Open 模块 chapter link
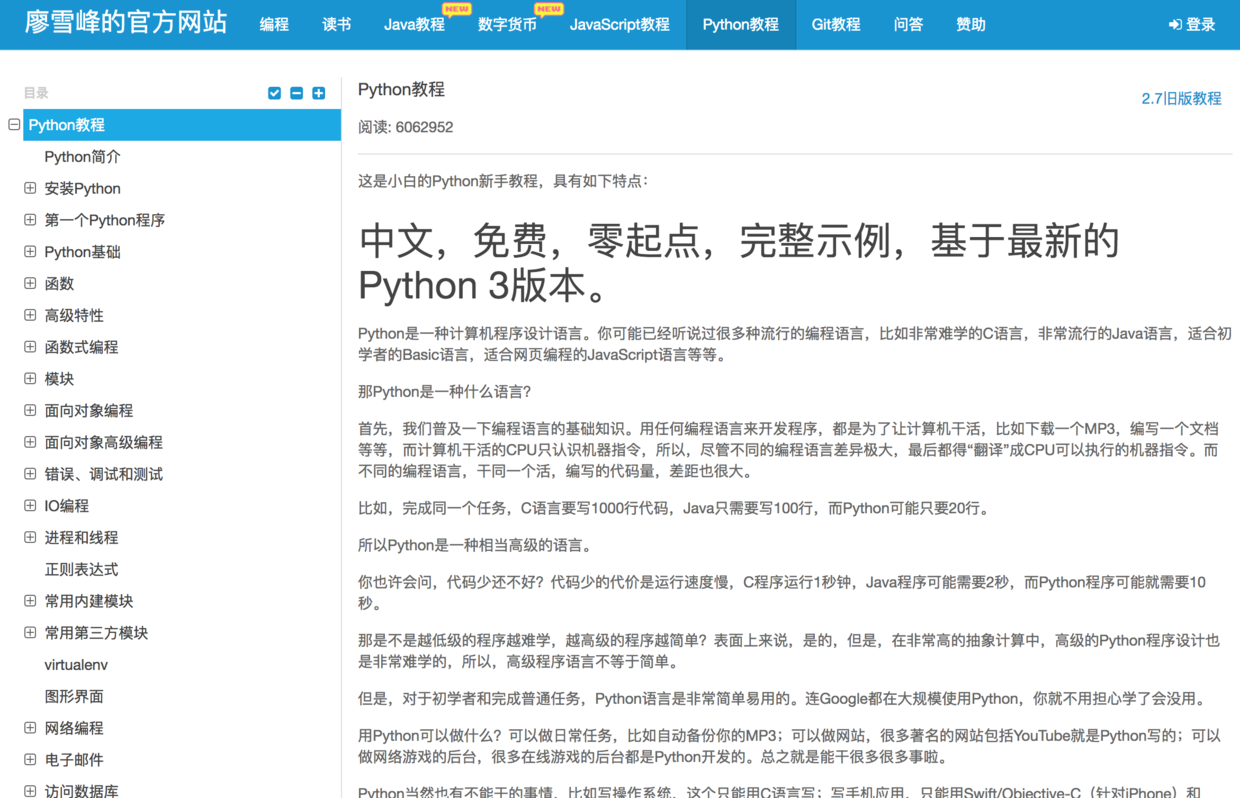The width and height of the screenshot is (1240, 798). (59, 379)
